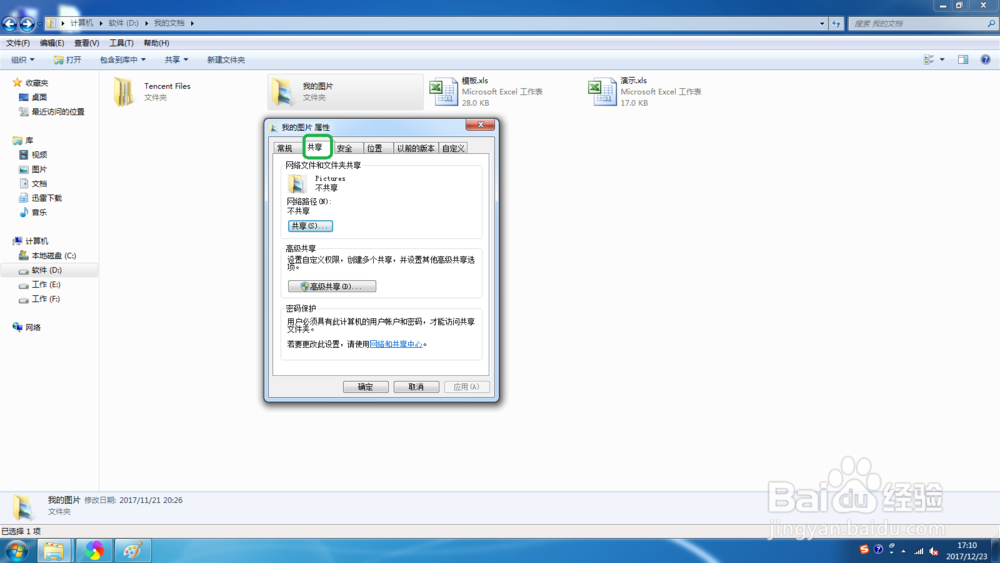This screenshot has height=563, width=1000.
Task: Open the Windows Start menu
Action: coord(17,551)
